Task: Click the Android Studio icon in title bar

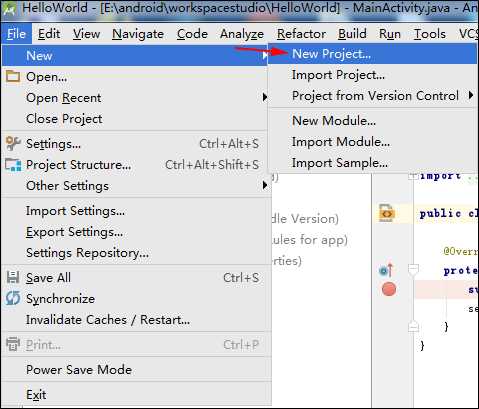Action: pyautogui.click(x=9, y=9)
